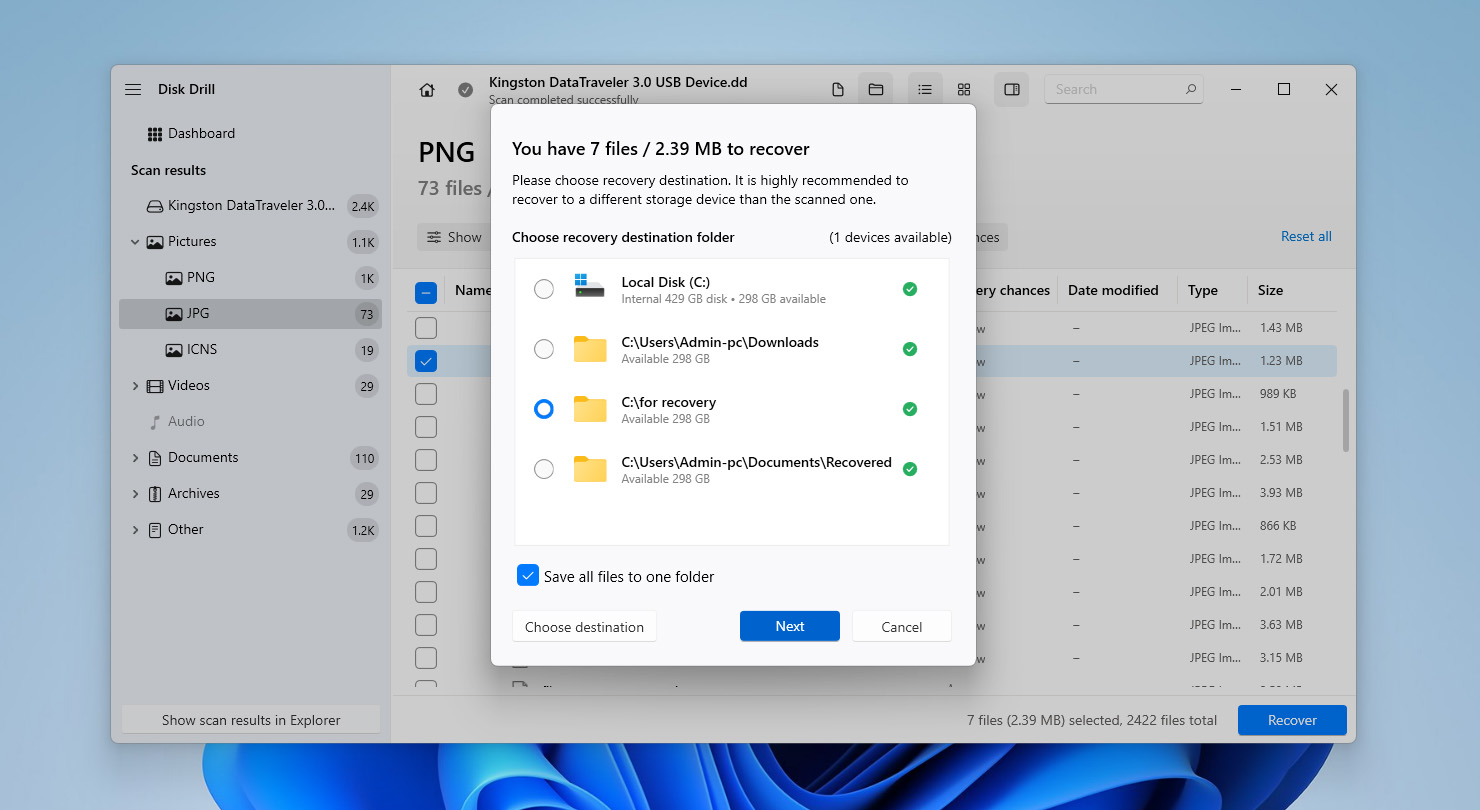
Task: Expand the Videos tree node
Action: [135, 386]
